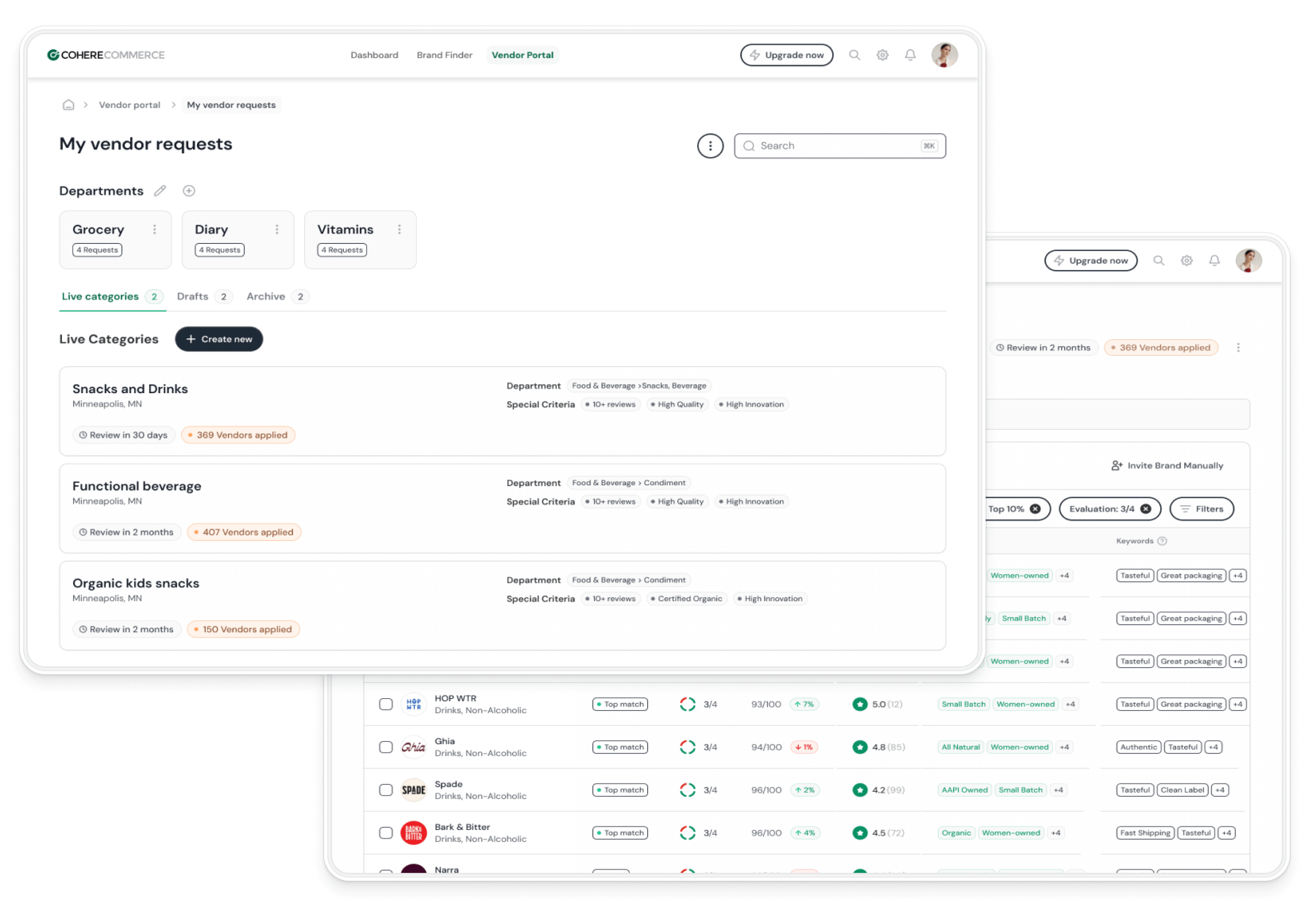
Task: Expand +4 keywords in Bark & Bitter row
Action: (x=1226, y=834)
